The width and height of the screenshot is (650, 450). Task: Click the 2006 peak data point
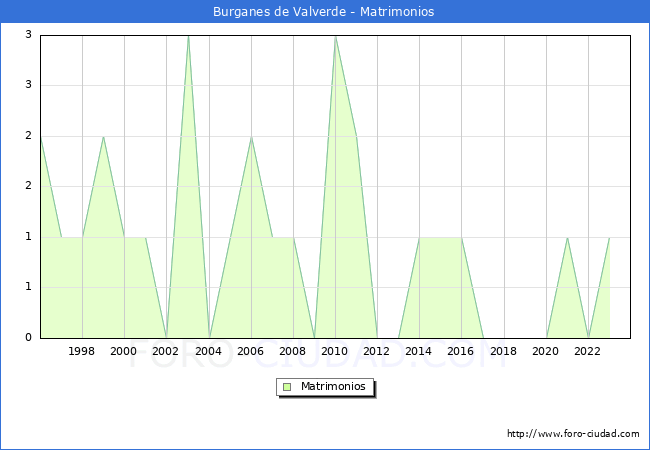(252, 137)
